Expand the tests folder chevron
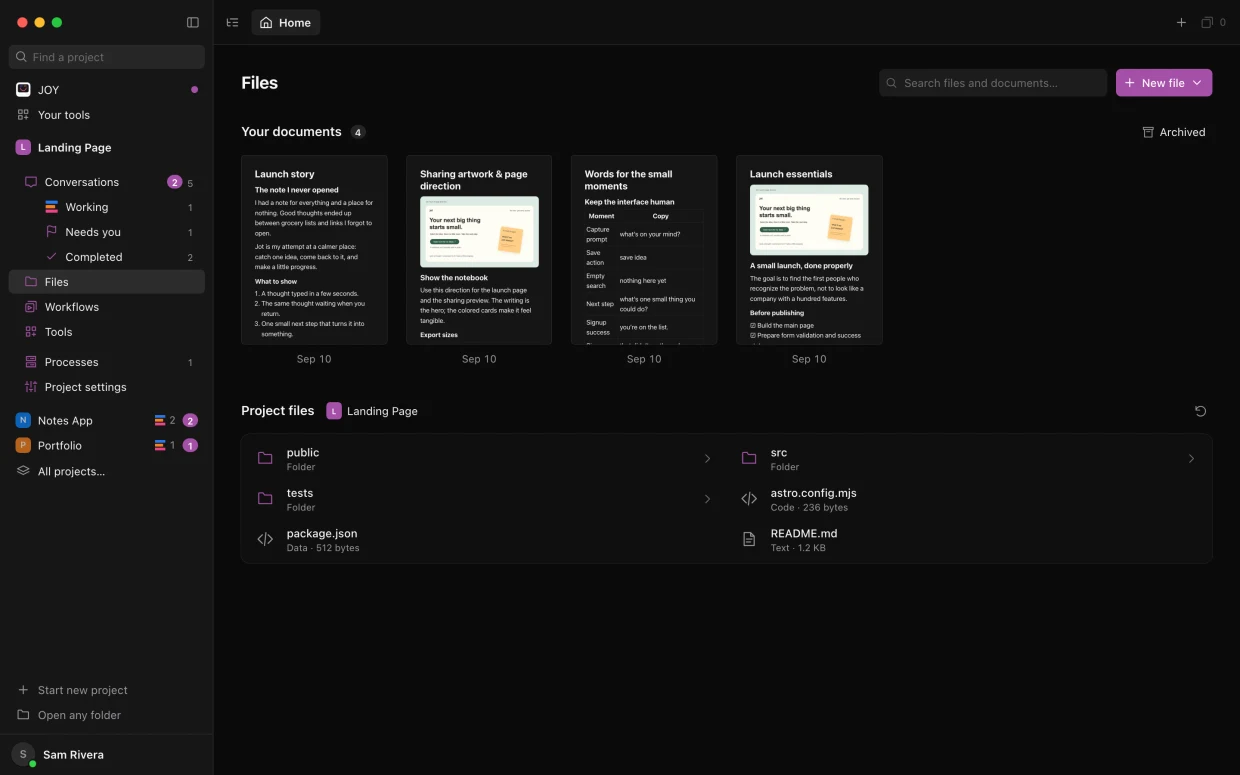 click(x=707, y=499)
